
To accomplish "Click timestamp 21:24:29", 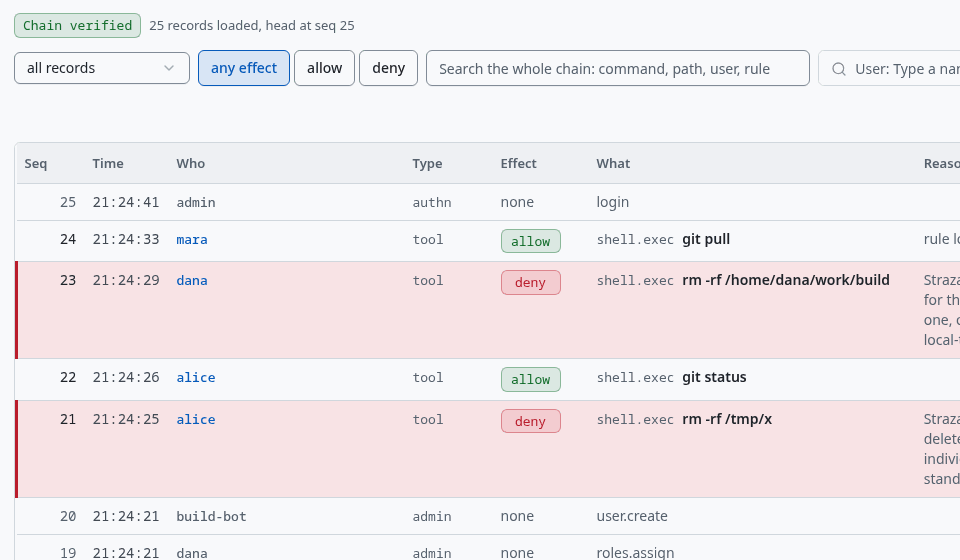I will (126, 280).
